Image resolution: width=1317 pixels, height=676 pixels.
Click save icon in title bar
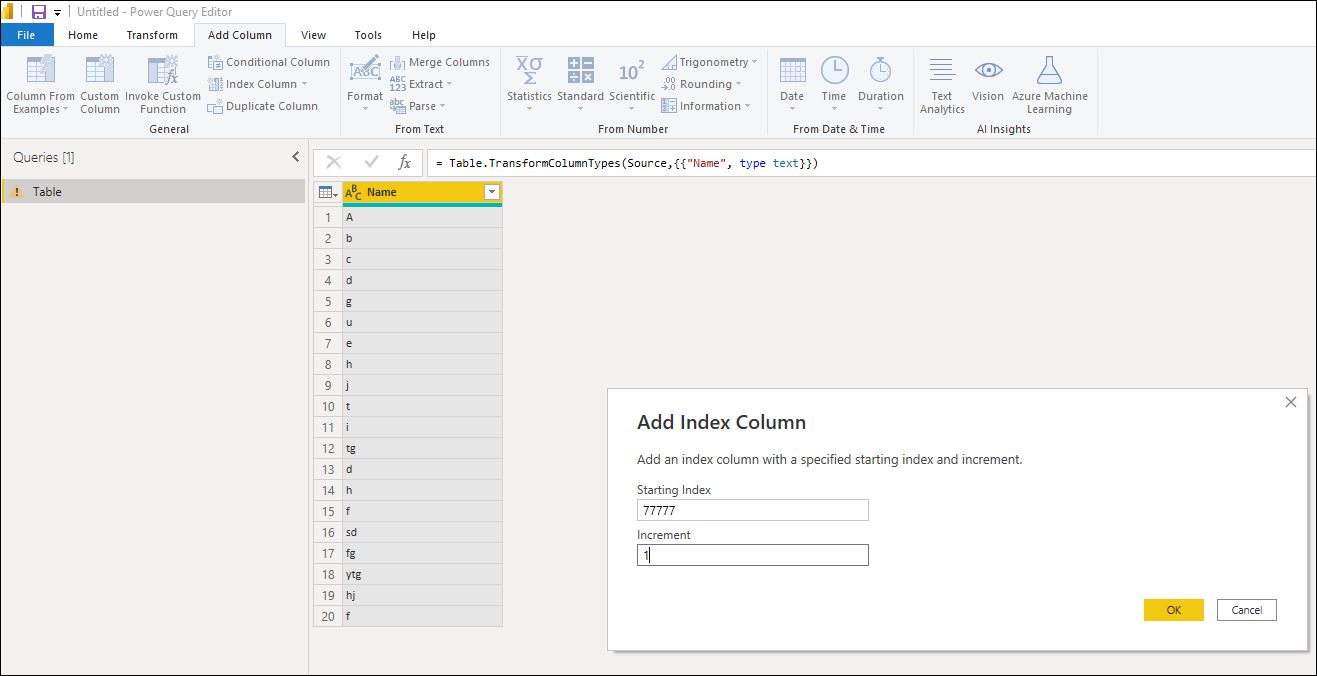39,12
